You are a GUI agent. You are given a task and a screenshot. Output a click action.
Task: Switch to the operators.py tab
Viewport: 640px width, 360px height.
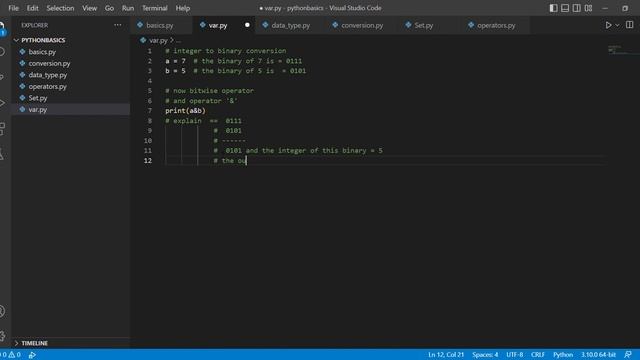(496, 25)
